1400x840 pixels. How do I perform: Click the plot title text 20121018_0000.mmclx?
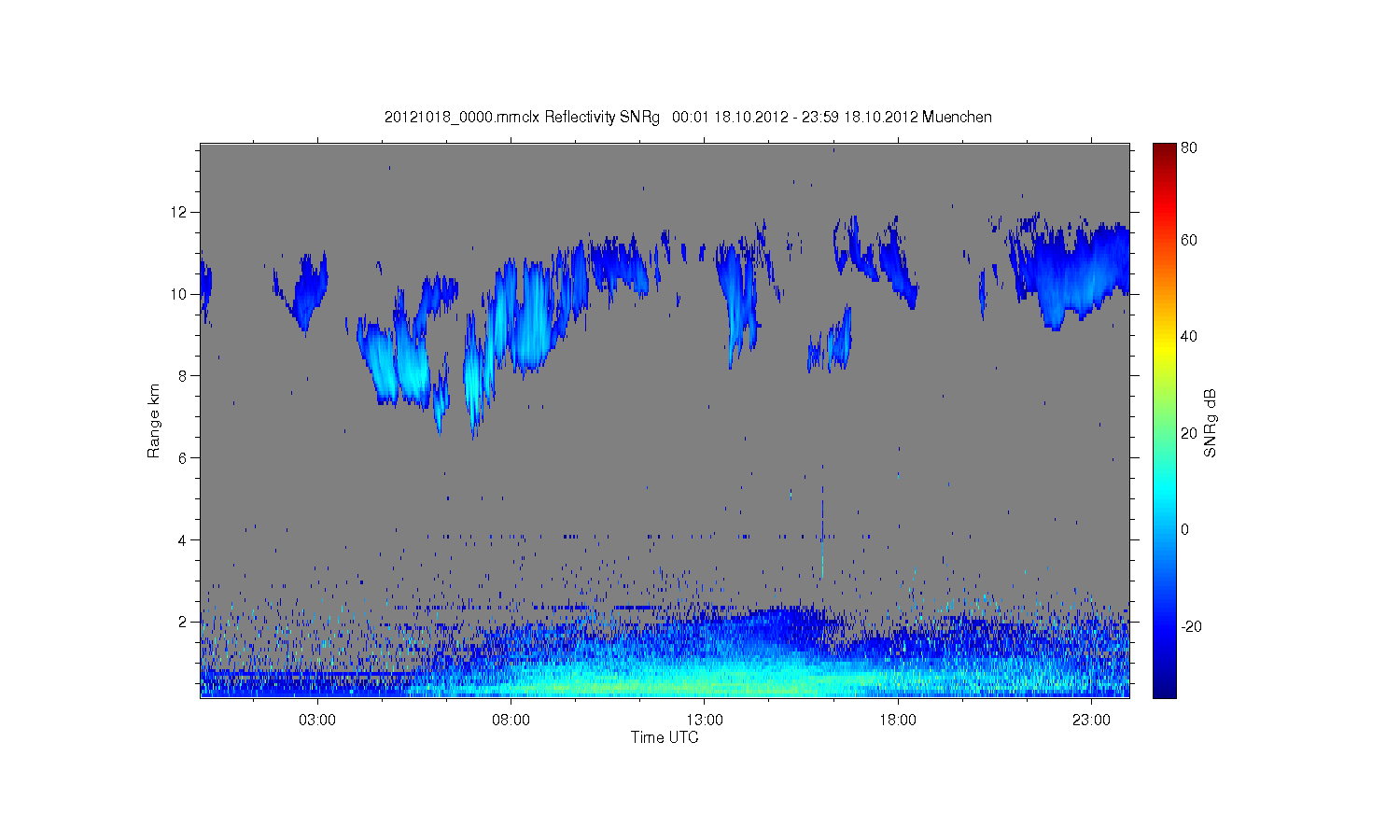click(462, 118)
